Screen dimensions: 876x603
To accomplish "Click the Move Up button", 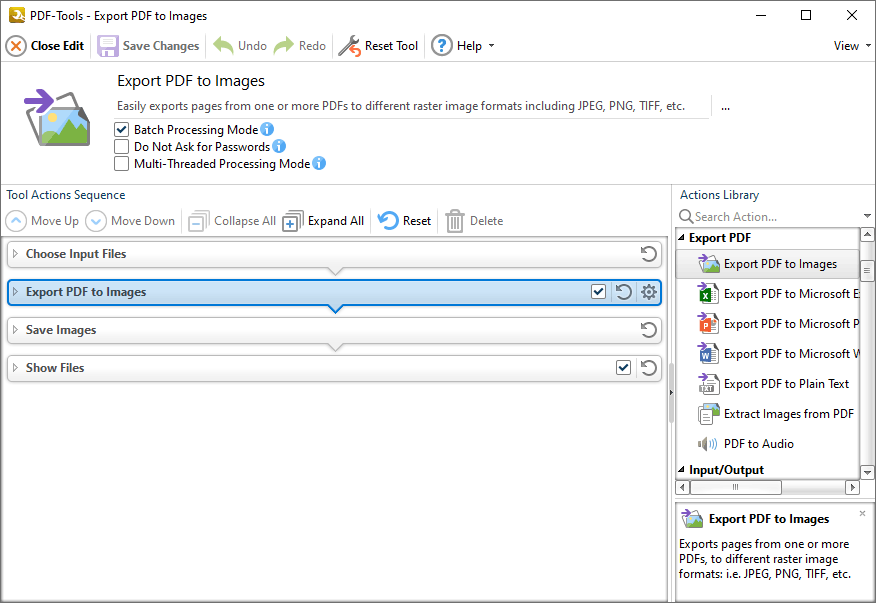I will coord(42,221).
